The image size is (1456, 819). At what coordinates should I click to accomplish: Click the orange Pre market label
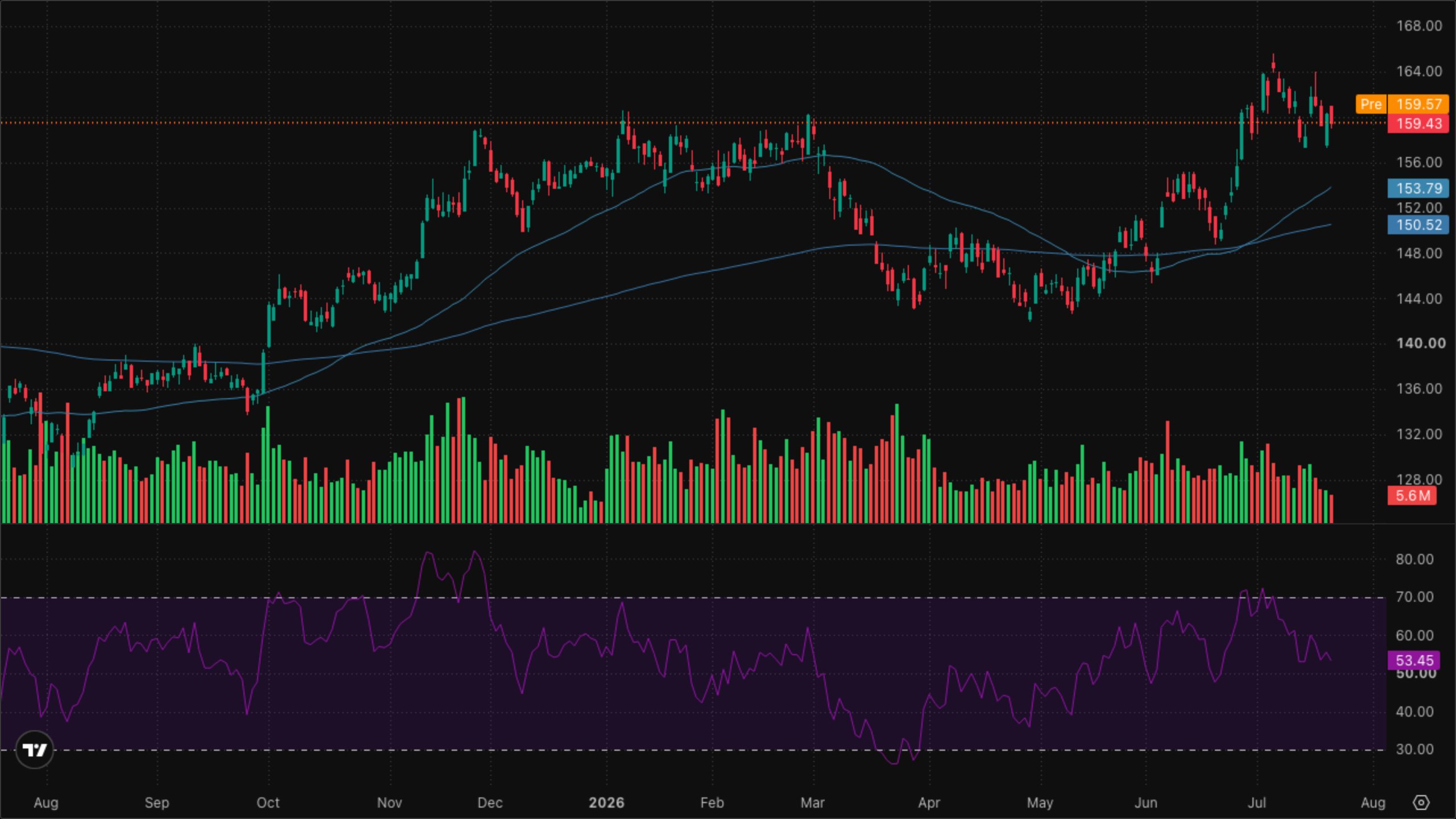coord(1371,104)
